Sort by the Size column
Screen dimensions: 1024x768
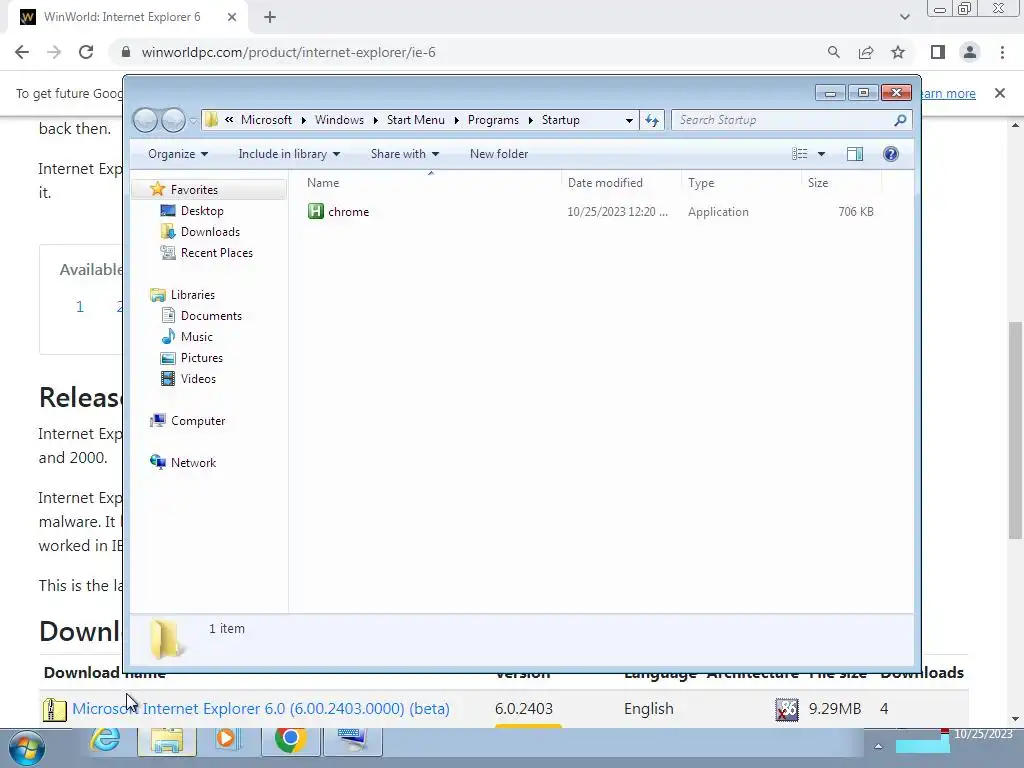tap(841, 183)
